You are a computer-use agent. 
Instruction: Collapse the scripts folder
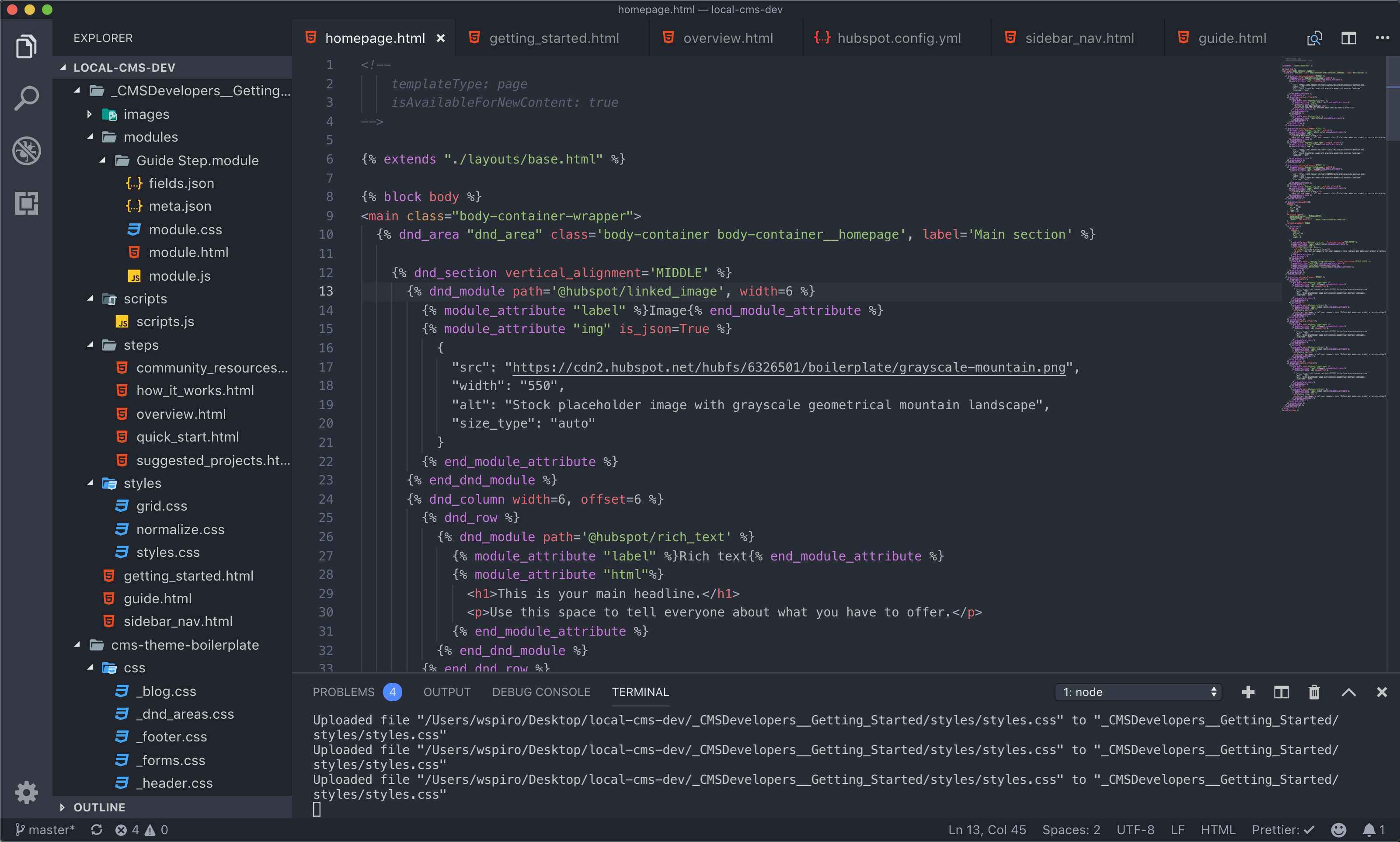pos(90,299)
